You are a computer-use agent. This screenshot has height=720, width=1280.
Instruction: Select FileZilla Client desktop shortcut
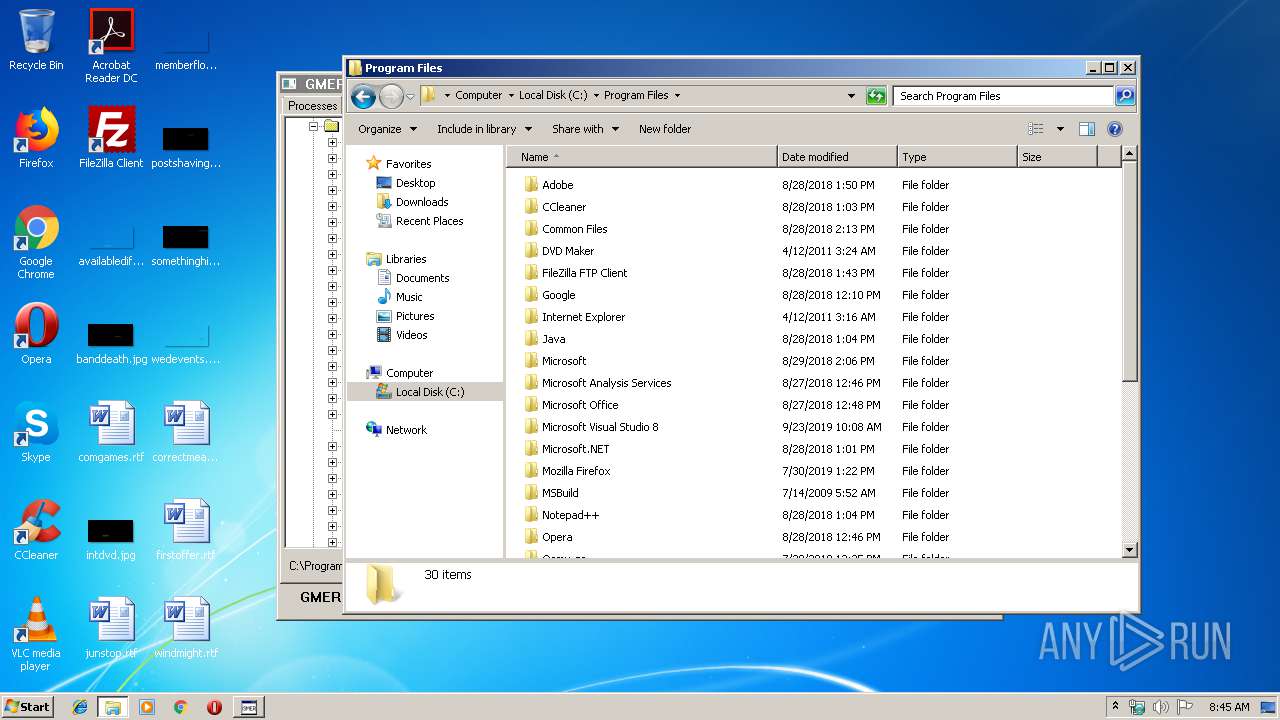click(111, 138)
